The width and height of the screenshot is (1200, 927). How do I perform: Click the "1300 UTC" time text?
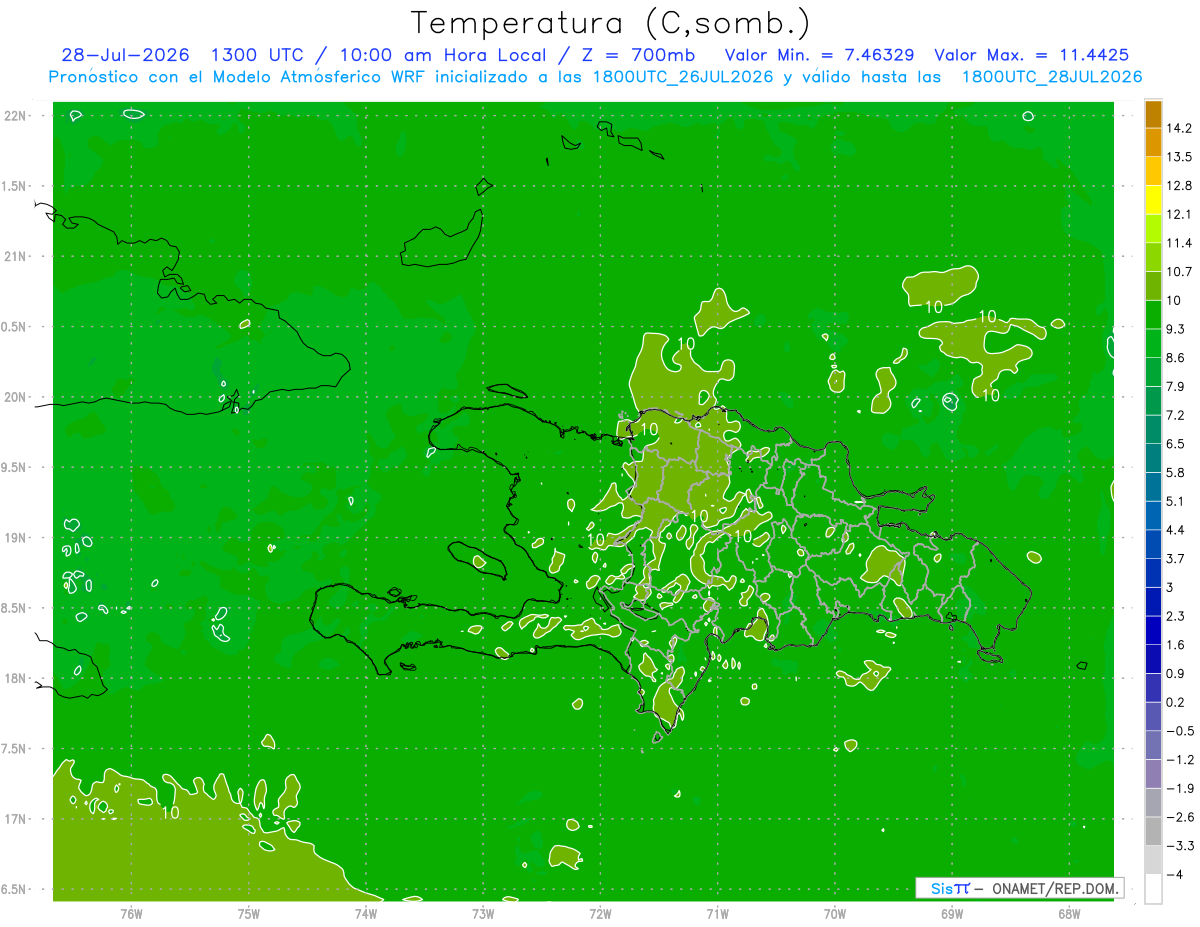coord(257,55)
